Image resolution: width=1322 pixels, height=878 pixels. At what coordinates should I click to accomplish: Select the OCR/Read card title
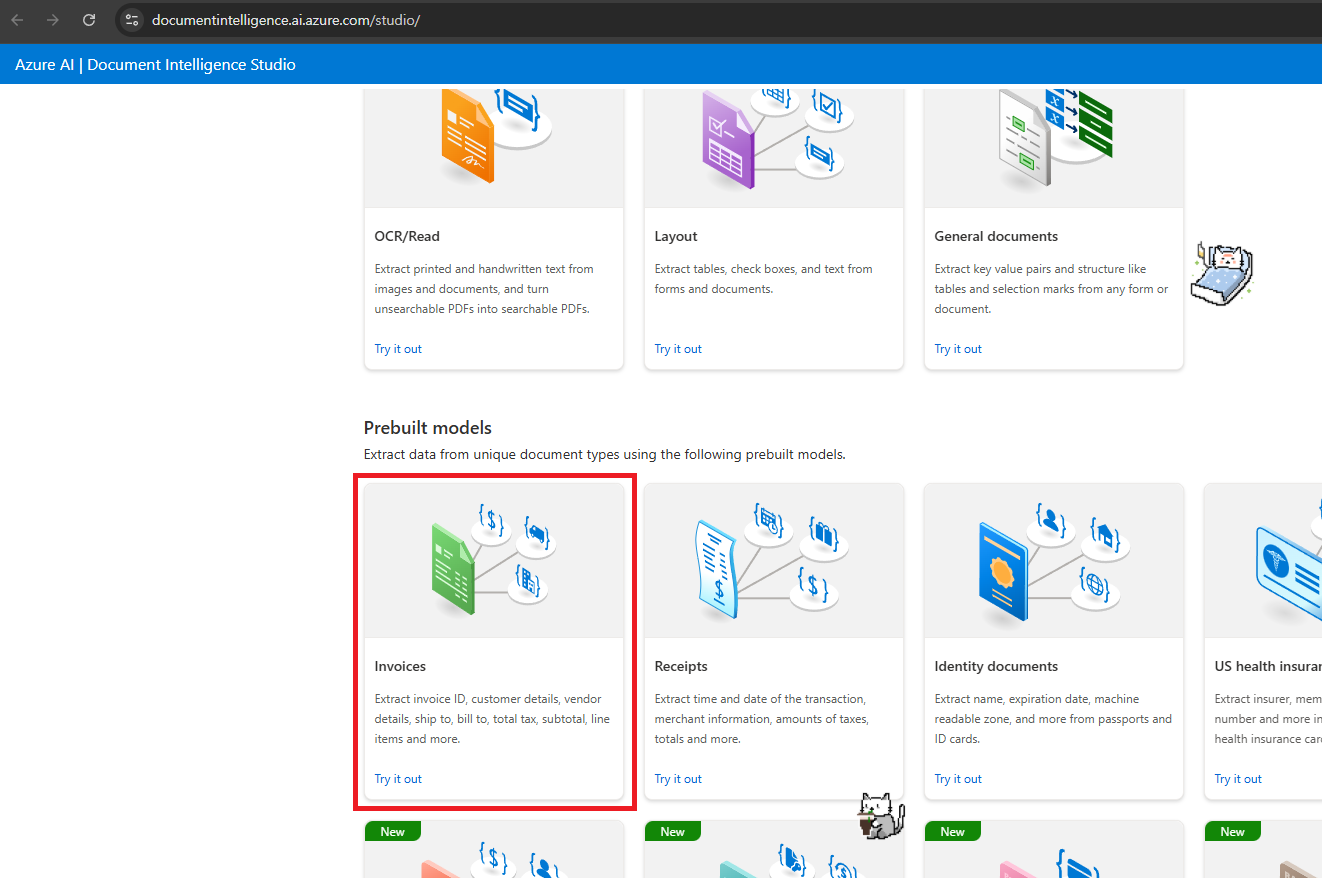(x=407, y=237)
